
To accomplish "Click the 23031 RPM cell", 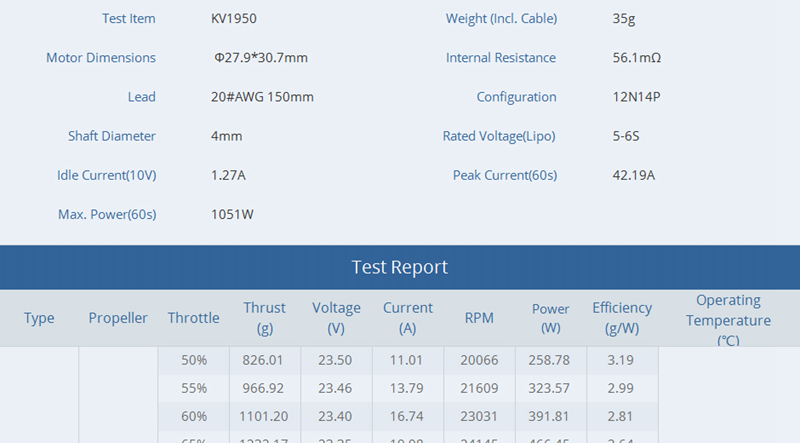I will coord(479,416).
